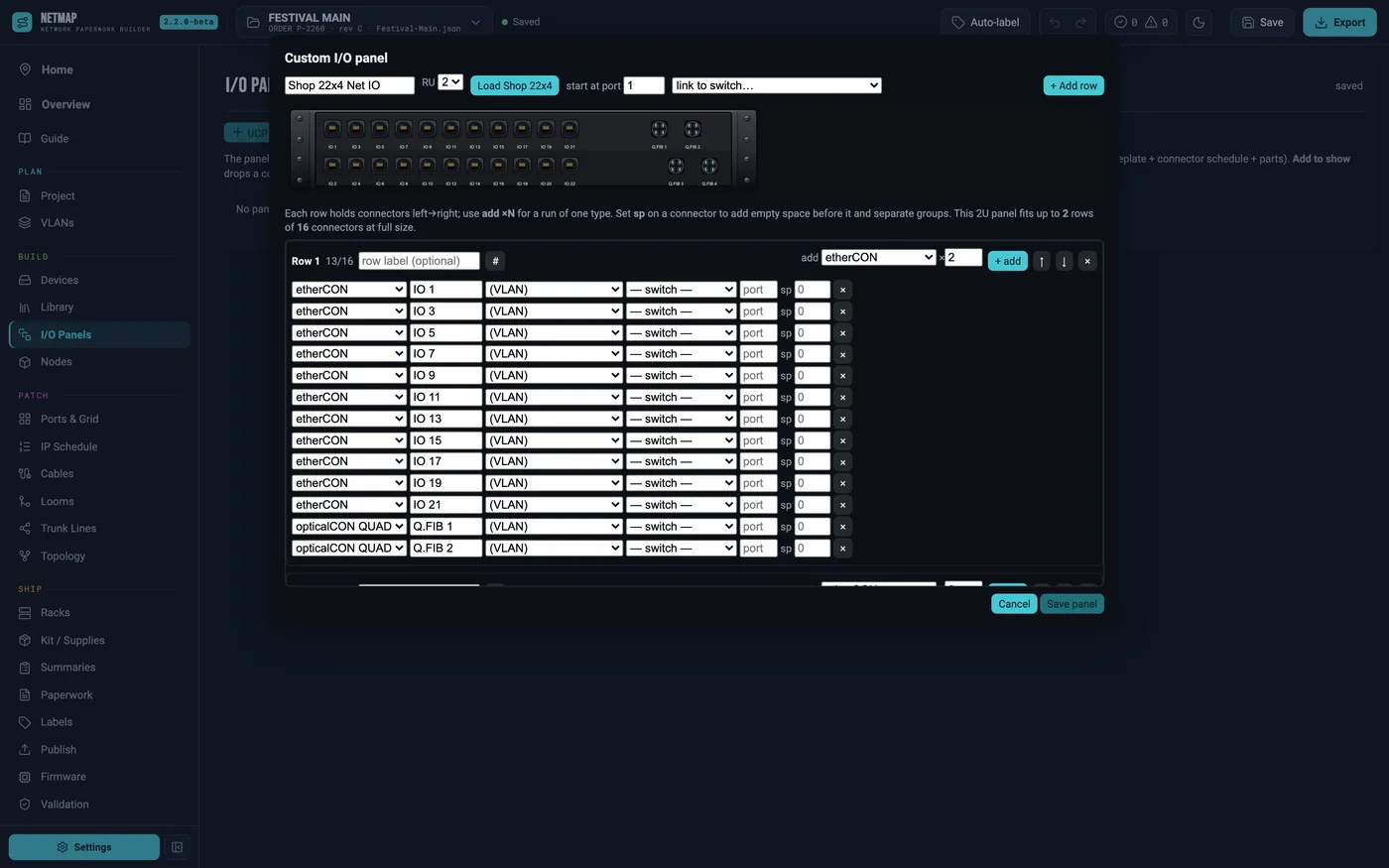Open Paperwork page

pyautogui.click(x=99, y=694)
